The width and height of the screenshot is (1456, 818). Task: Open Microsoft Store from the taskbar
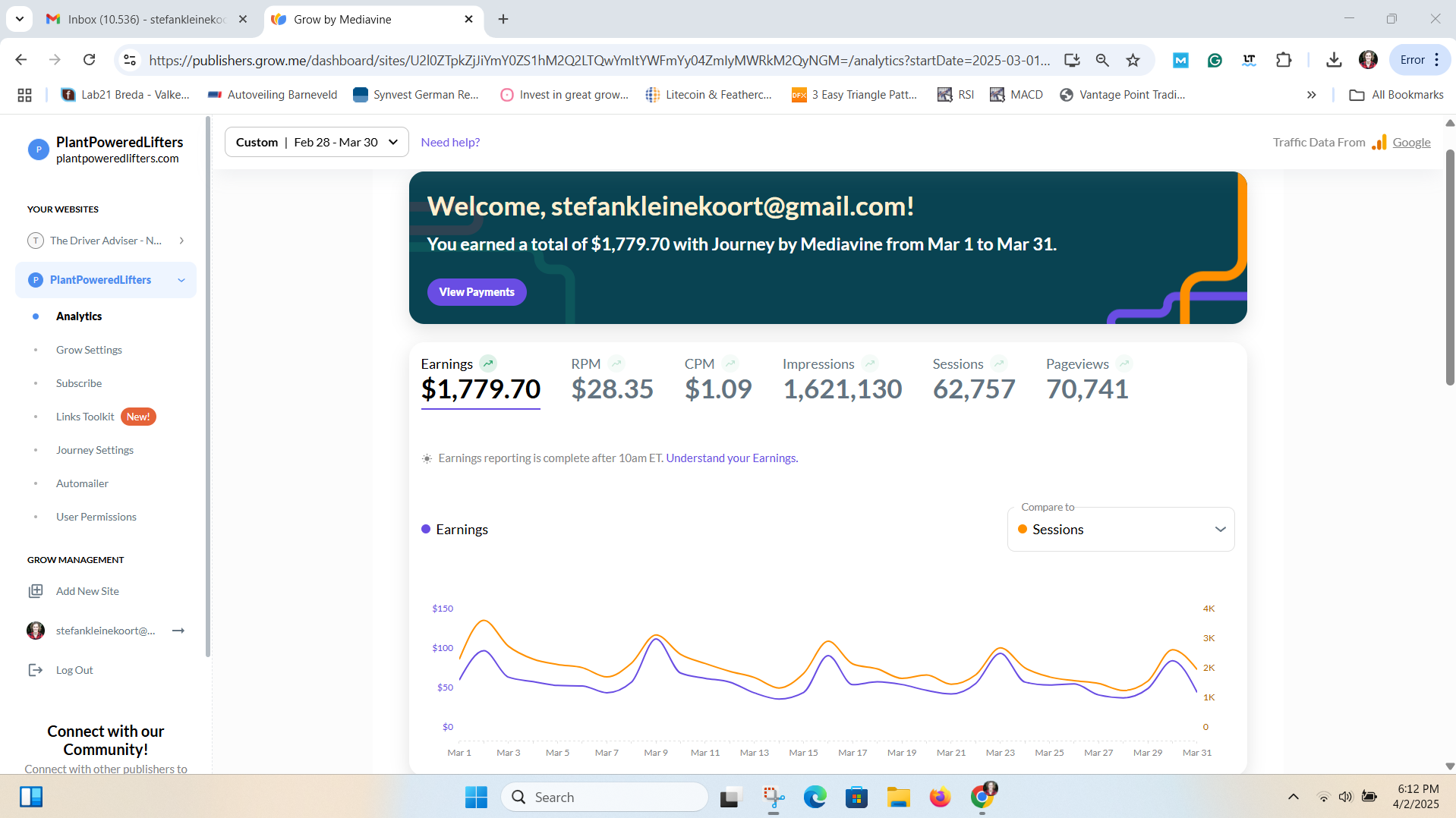pos(856,797)
